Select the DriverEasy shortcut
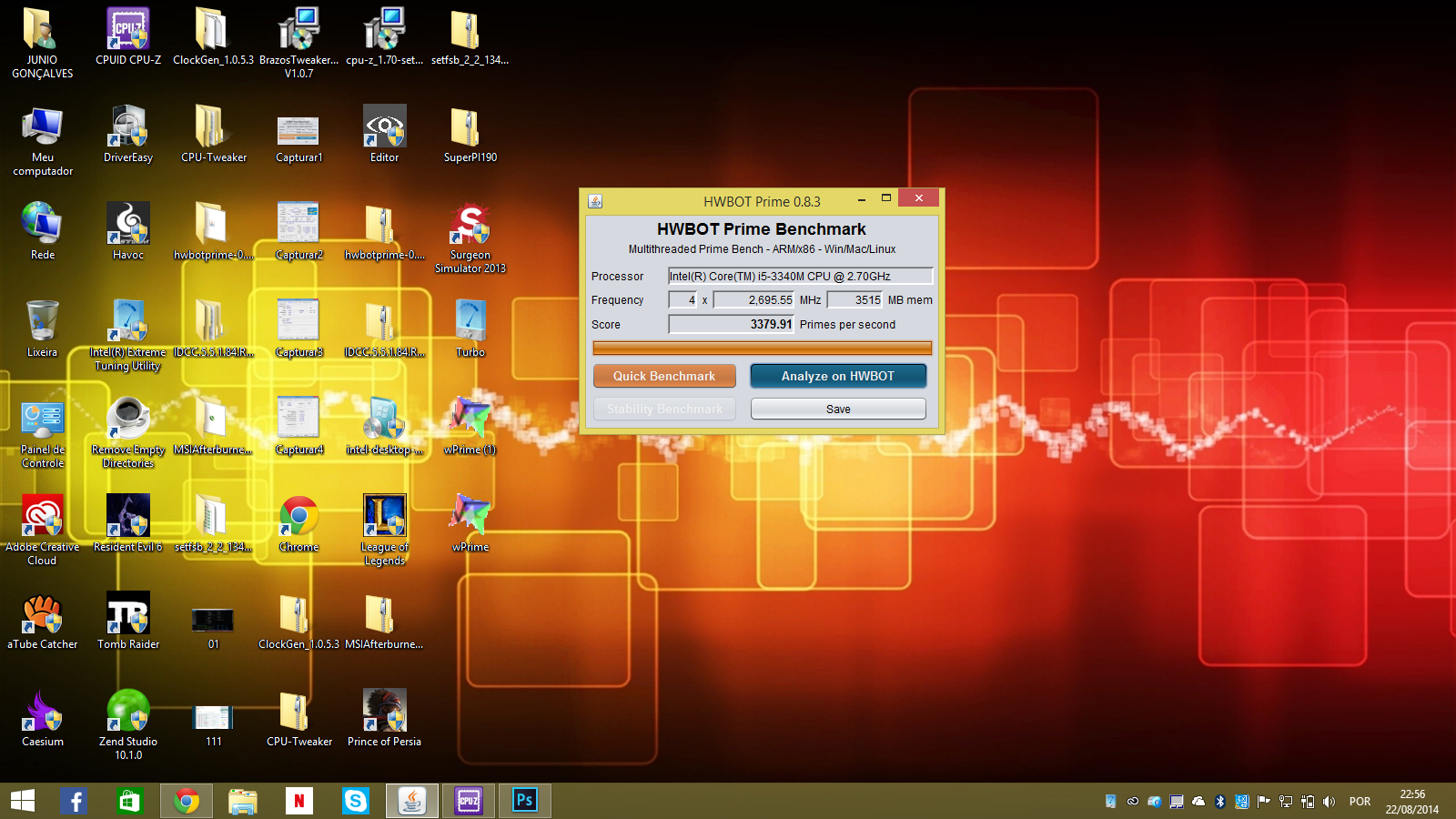The image size is (1456, 819). (x=128, y=134)
